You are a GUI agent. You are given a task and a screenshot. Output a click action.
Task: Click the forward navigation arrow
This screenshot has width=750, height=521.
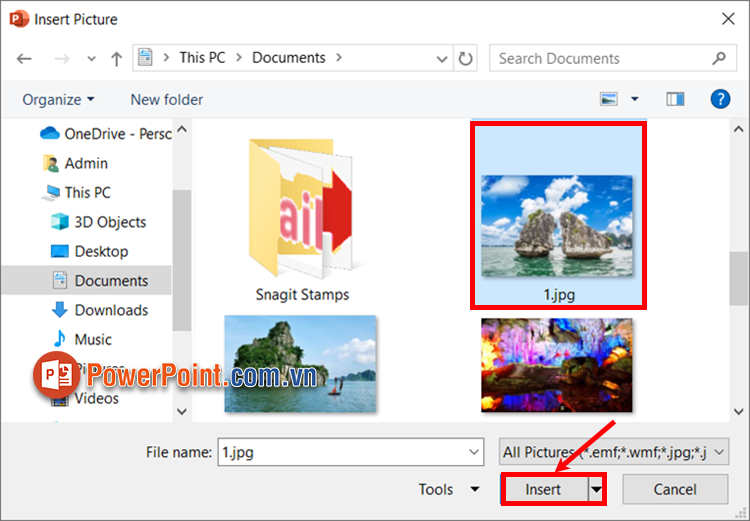click(x=62, y=59)
